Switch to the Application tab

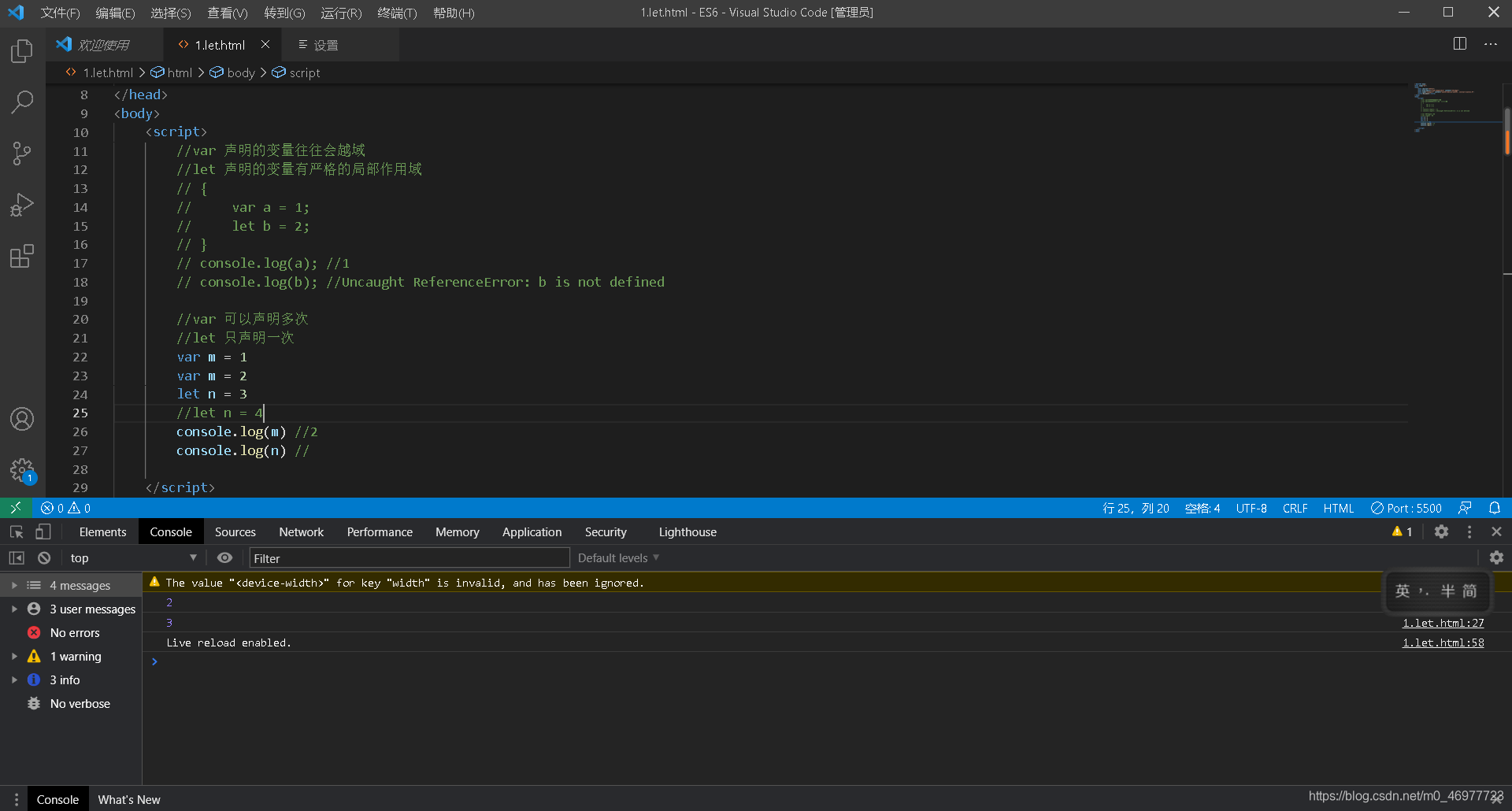[532, 532]
